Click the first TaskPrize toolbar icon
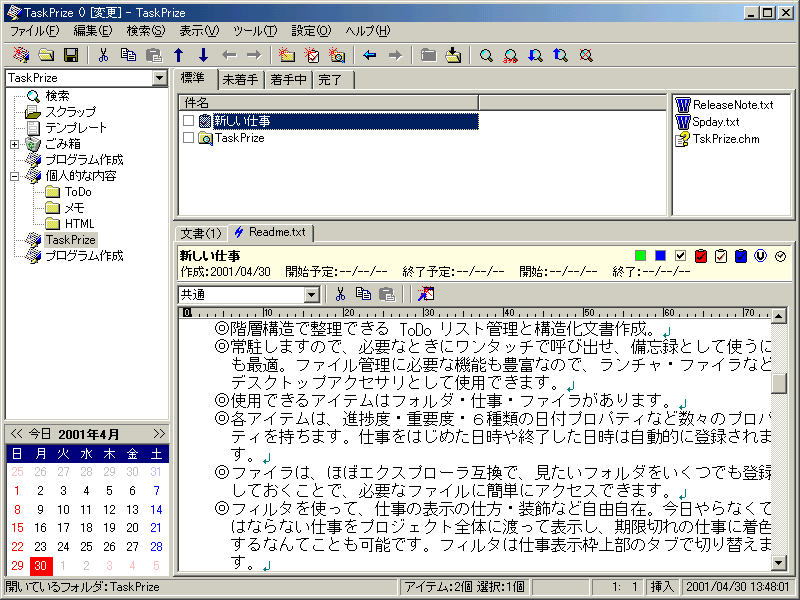This screenshot has height=600, width=800. [x=21, y=55]
